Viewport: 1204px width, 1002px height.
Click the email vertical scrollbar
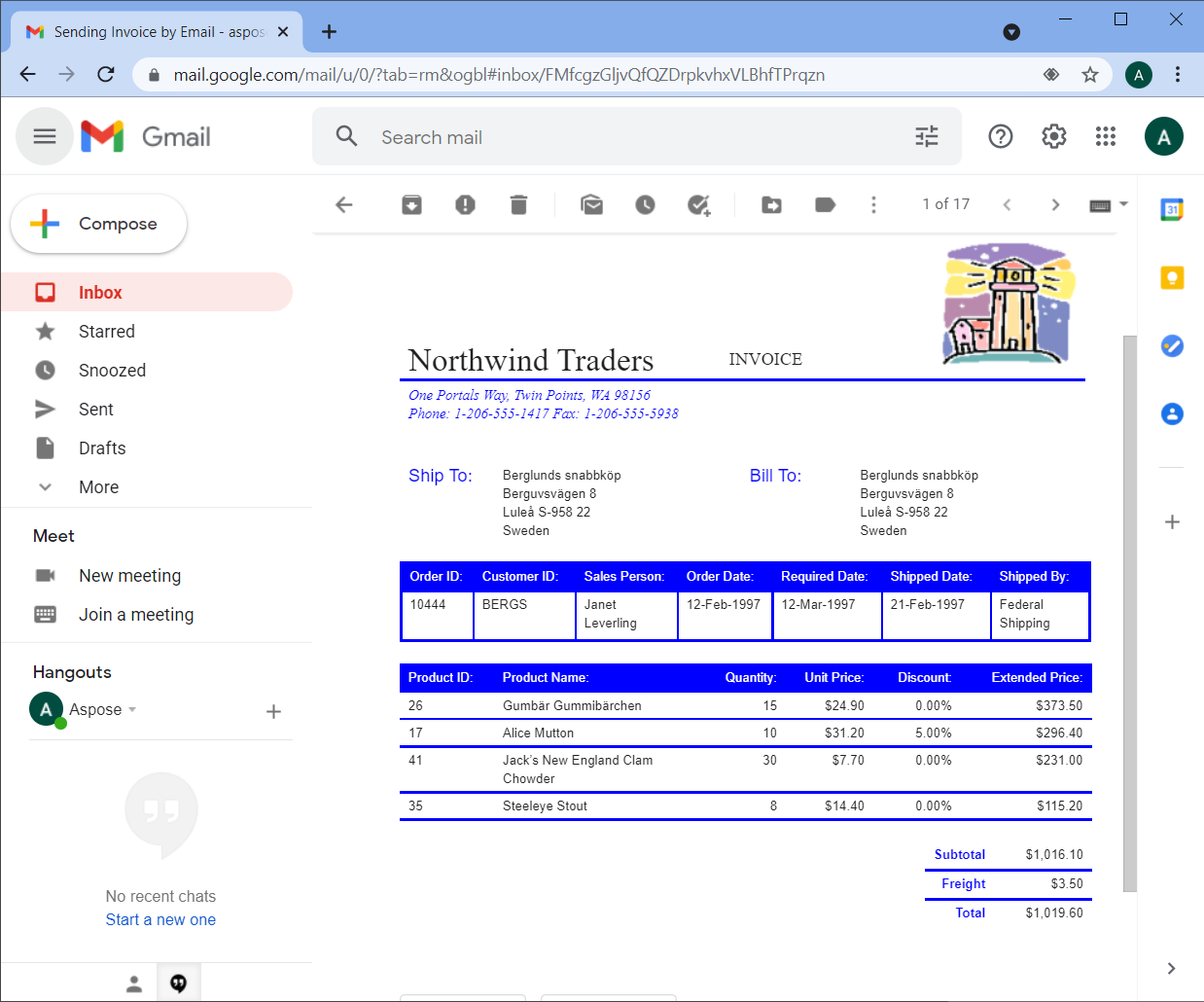point(1129,613)
